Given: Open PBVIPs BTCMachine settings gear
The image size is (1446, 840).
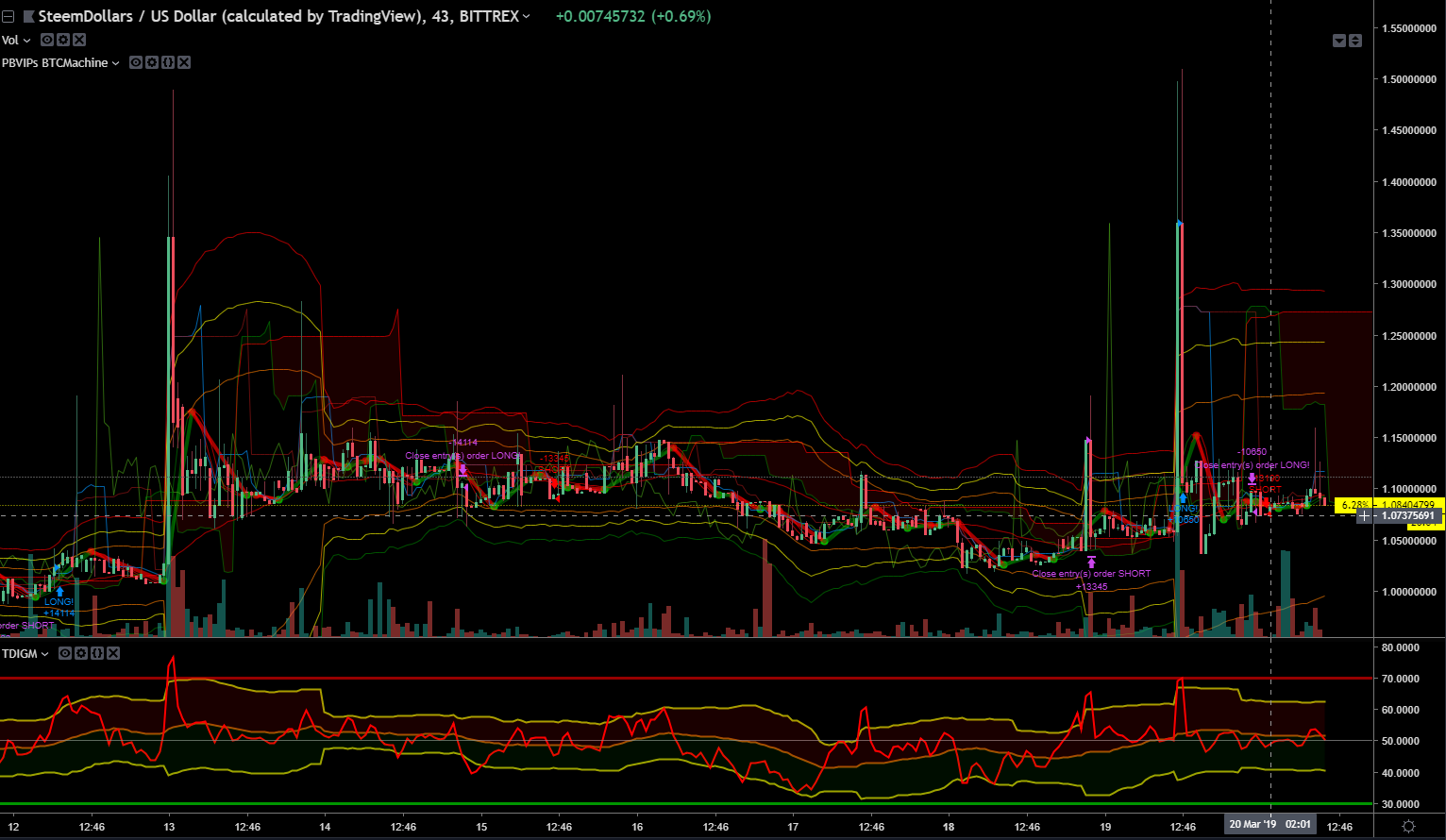Looking at the screenshot, I should [152, 62].
